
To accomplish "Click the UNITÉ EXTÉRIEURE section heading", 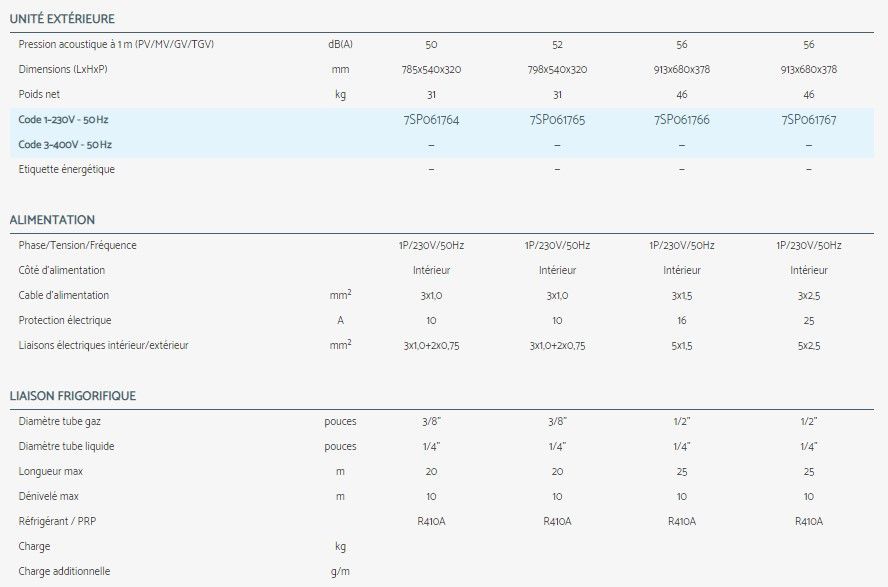I will (61, 19).
